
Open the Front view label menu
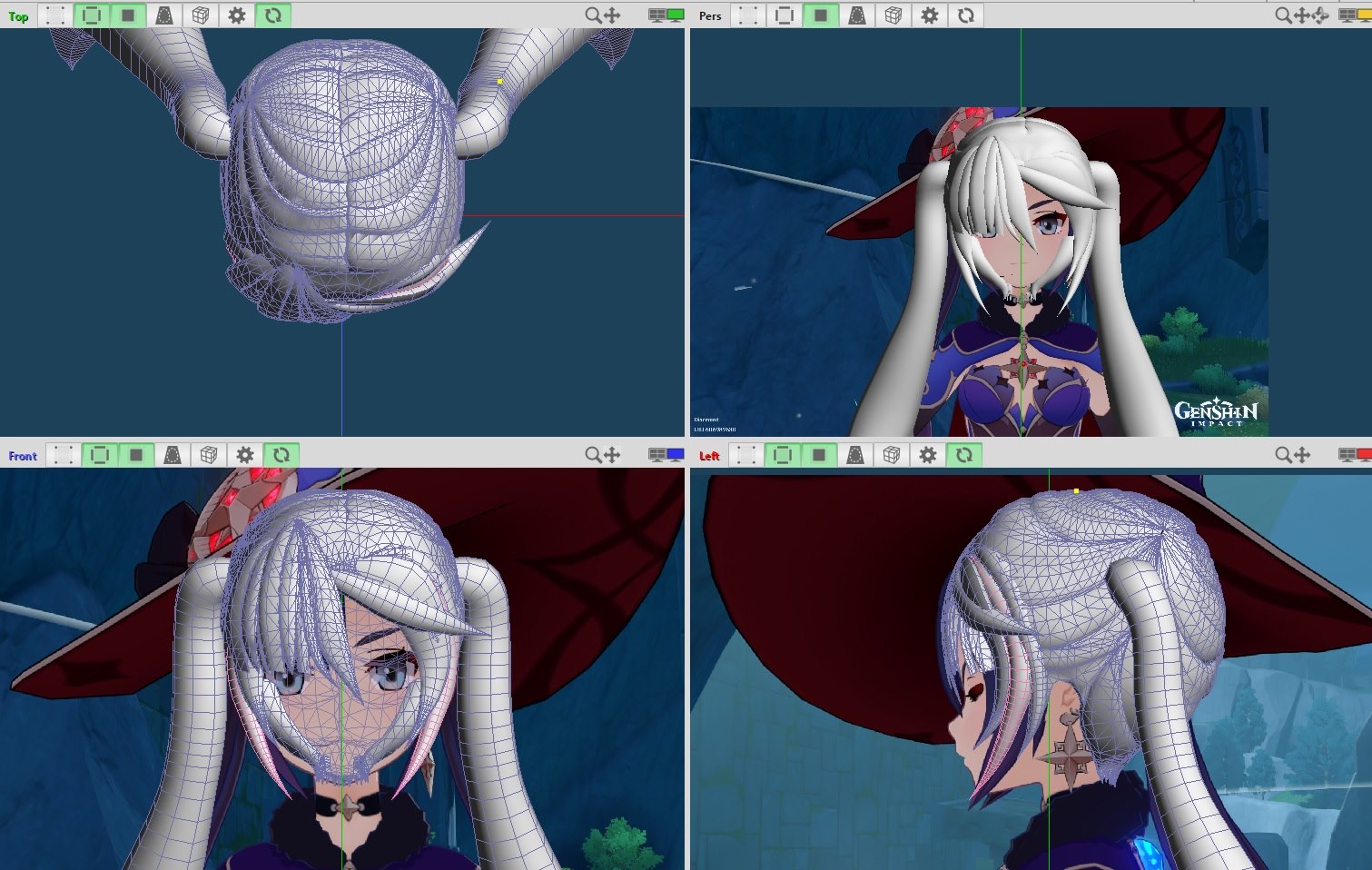click(x=23, y=456)
